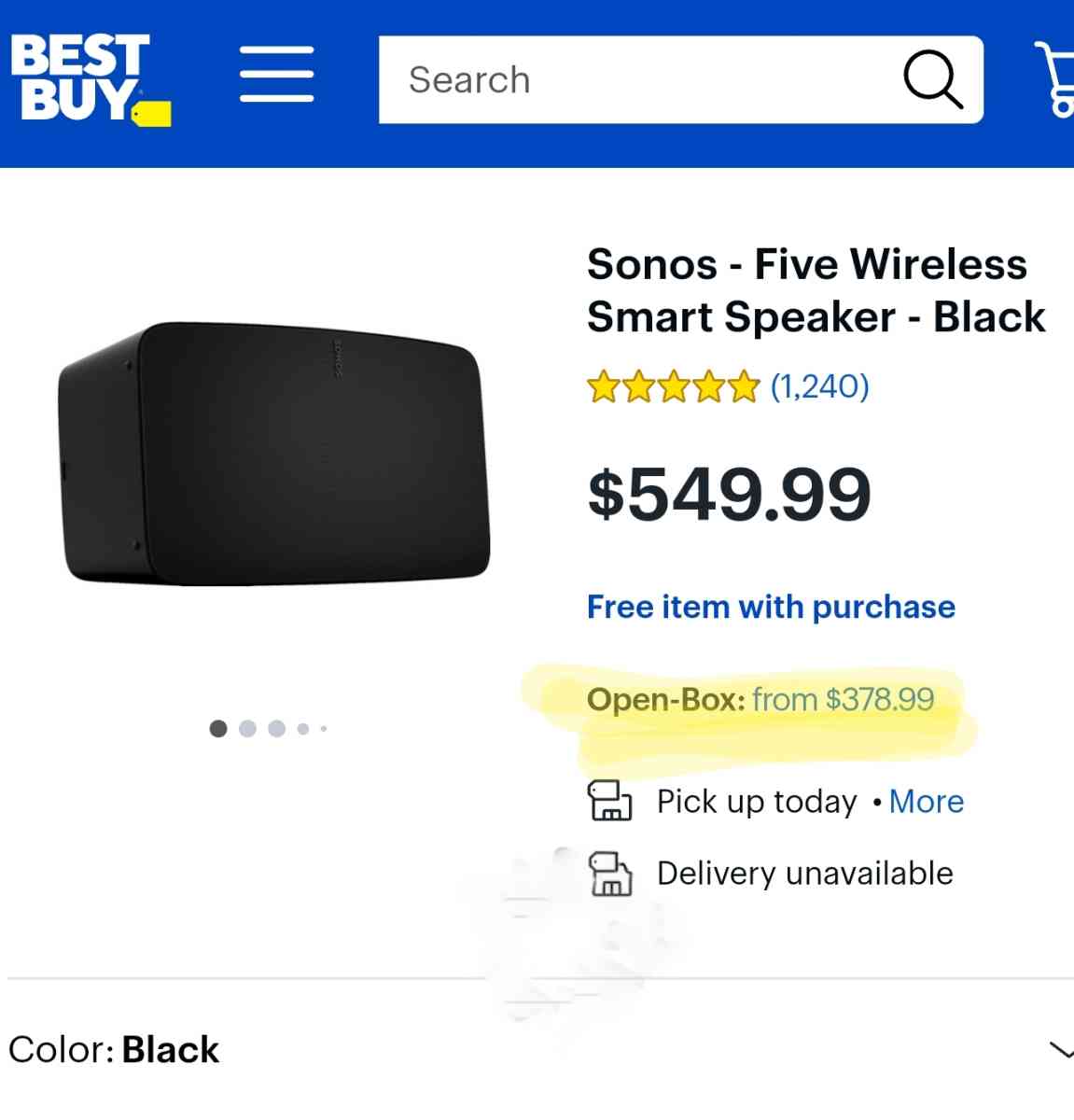Click the first star in the rating
Viewport: 1074px width, 1120px height.
(605, 385)
